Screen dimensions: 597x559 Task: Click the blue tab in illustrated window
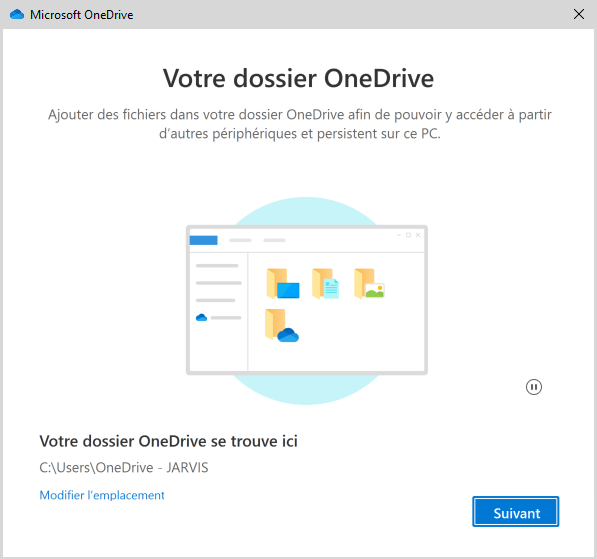[204, 240]
